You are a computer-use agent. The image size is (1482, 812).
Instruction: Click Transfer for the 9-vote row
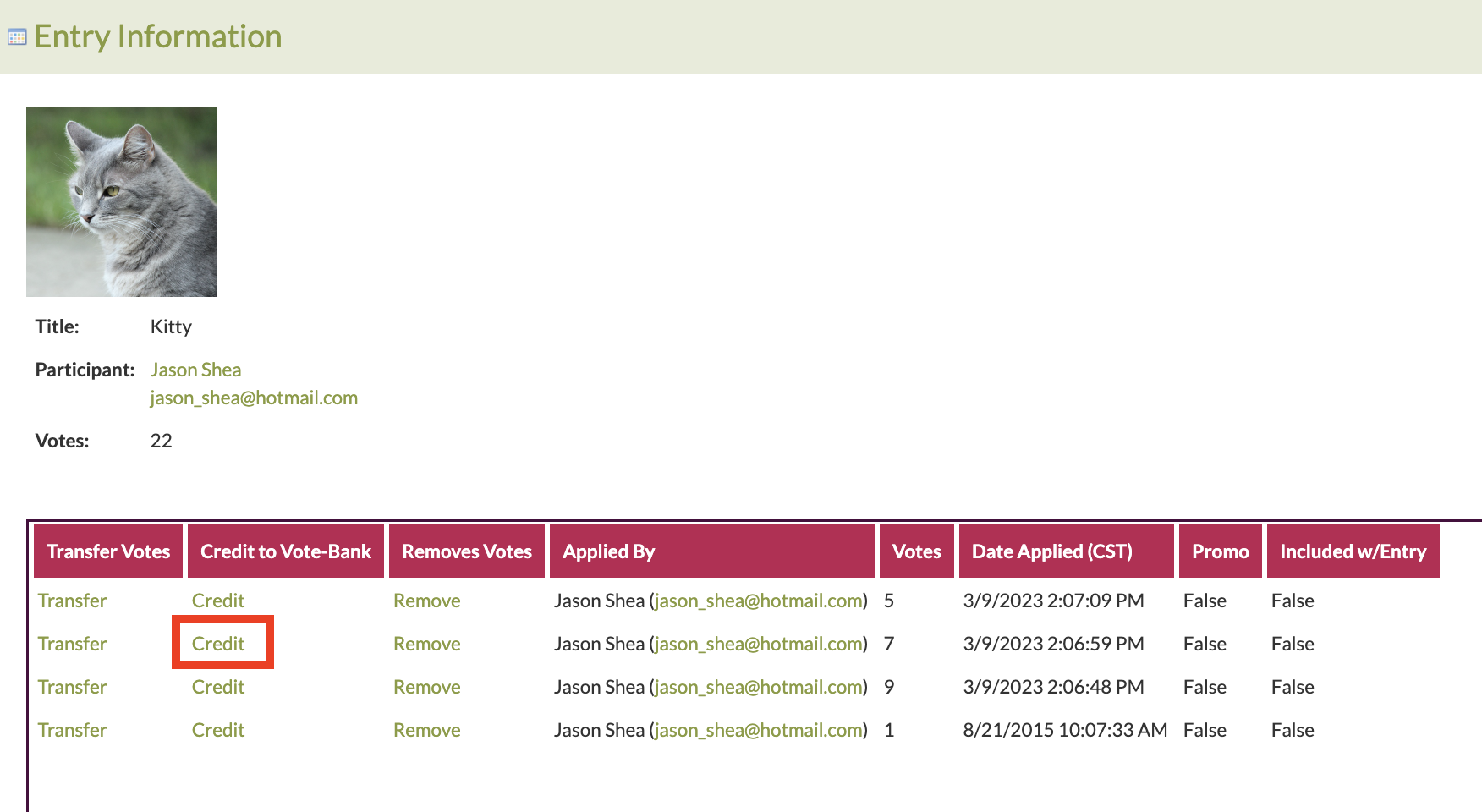click(x=73, y=687)
